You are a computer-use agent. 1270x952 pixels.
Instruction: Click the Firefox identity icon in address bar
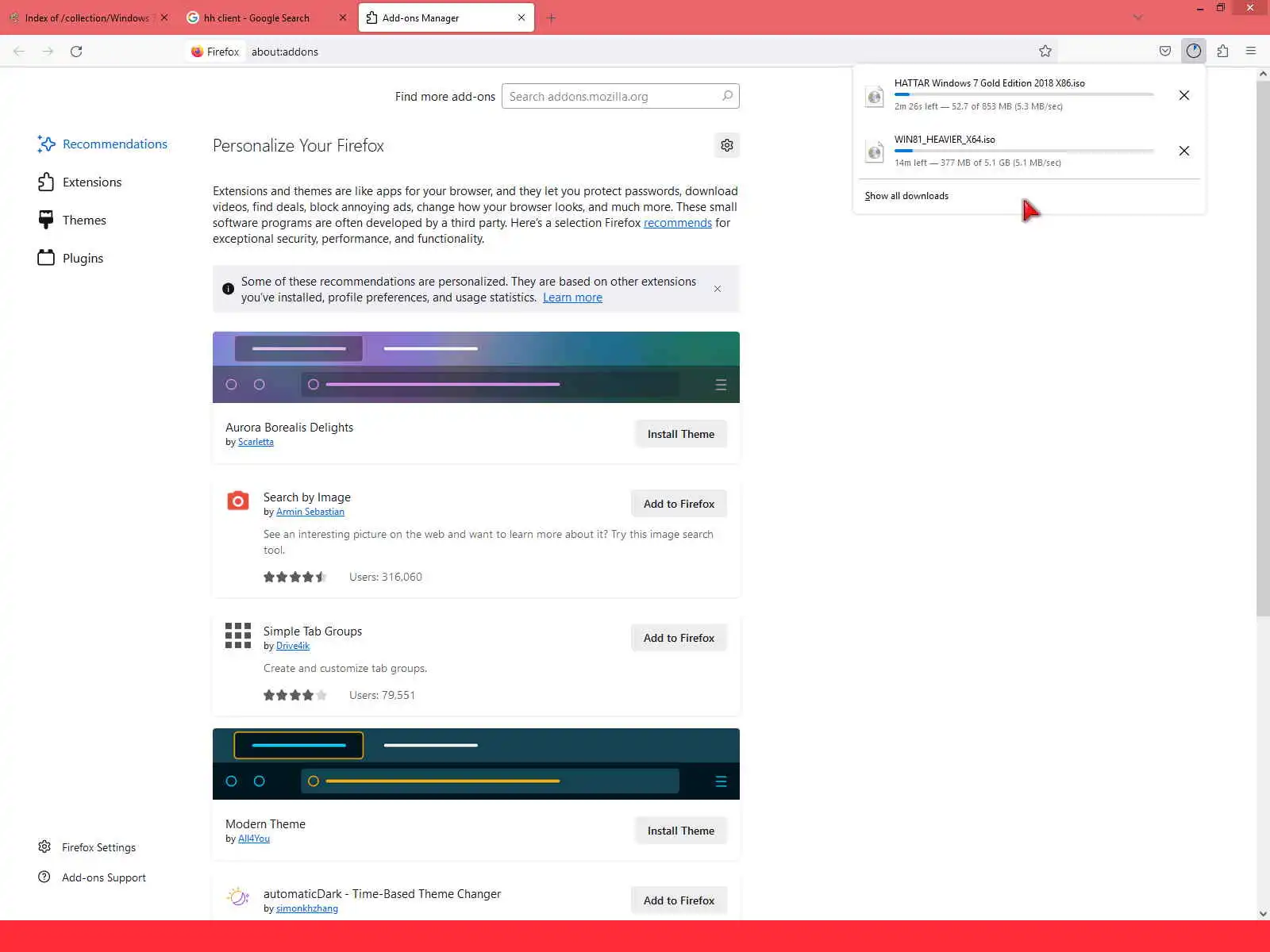point(197,52)
